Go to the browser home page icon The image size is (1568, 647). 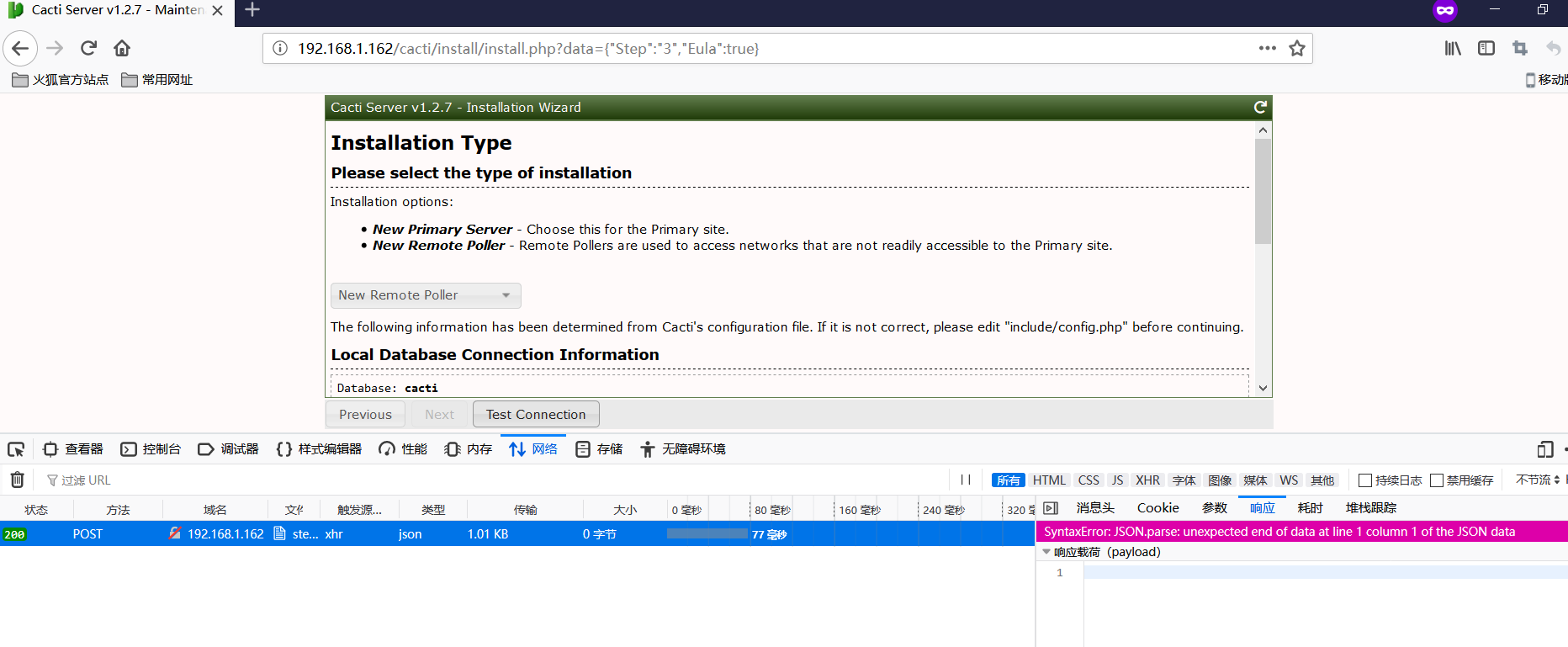click(x=122, y=48)
